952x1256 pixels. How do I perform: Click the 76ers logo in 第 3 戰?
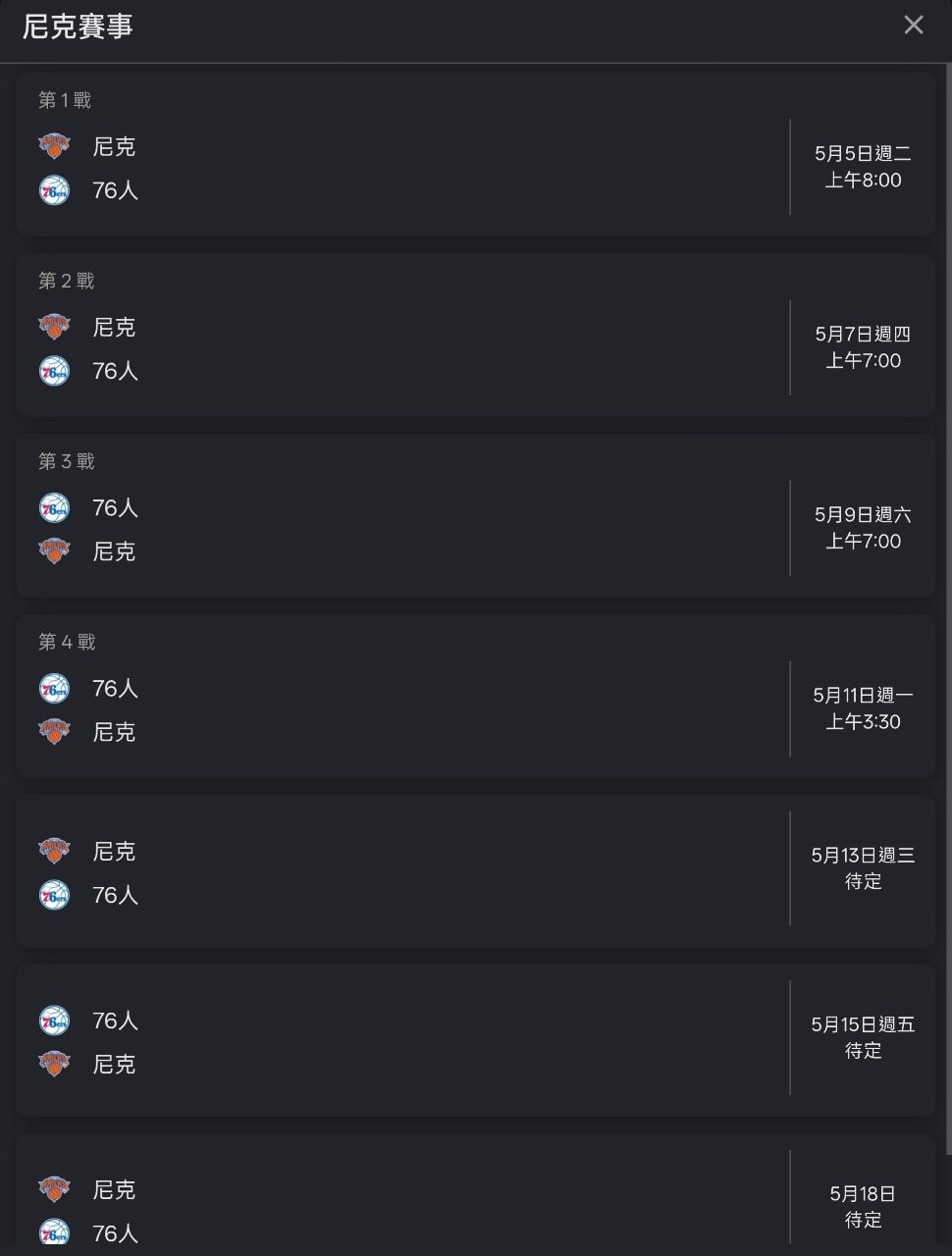pyautogui.click(x=54, y=507)
